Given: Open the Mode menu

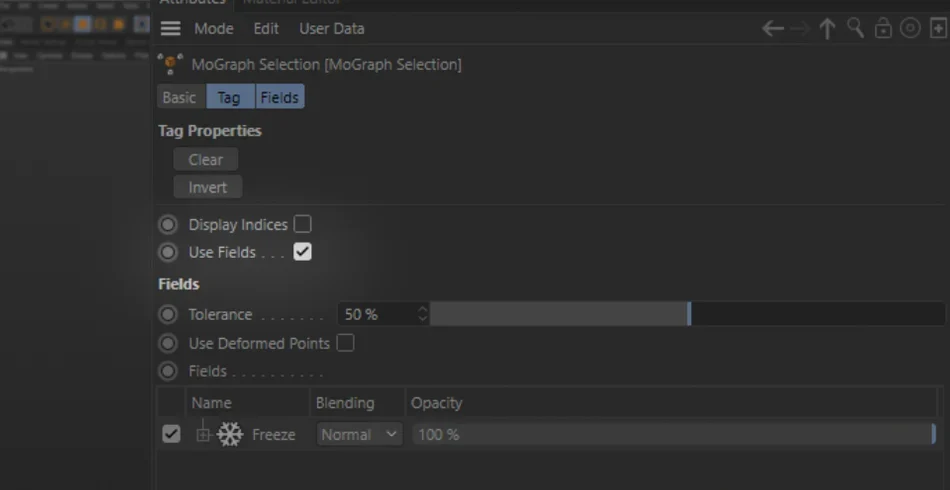Looking at the screenshot, I should click(x=213, y=28).
